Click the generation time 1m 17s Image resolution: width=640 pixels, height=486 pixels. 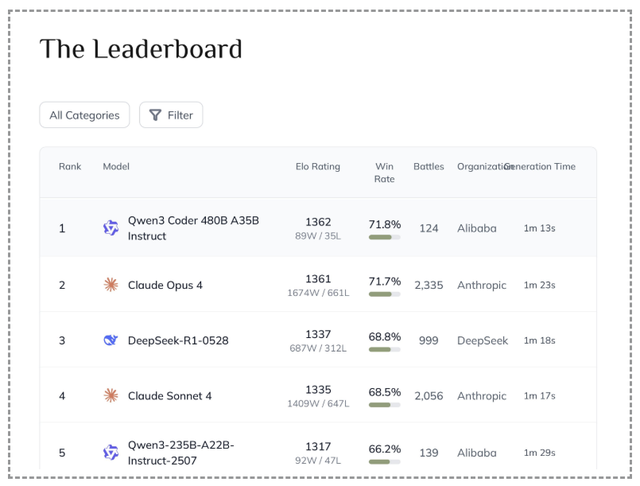pyautogui.click(x=540, y=396)
